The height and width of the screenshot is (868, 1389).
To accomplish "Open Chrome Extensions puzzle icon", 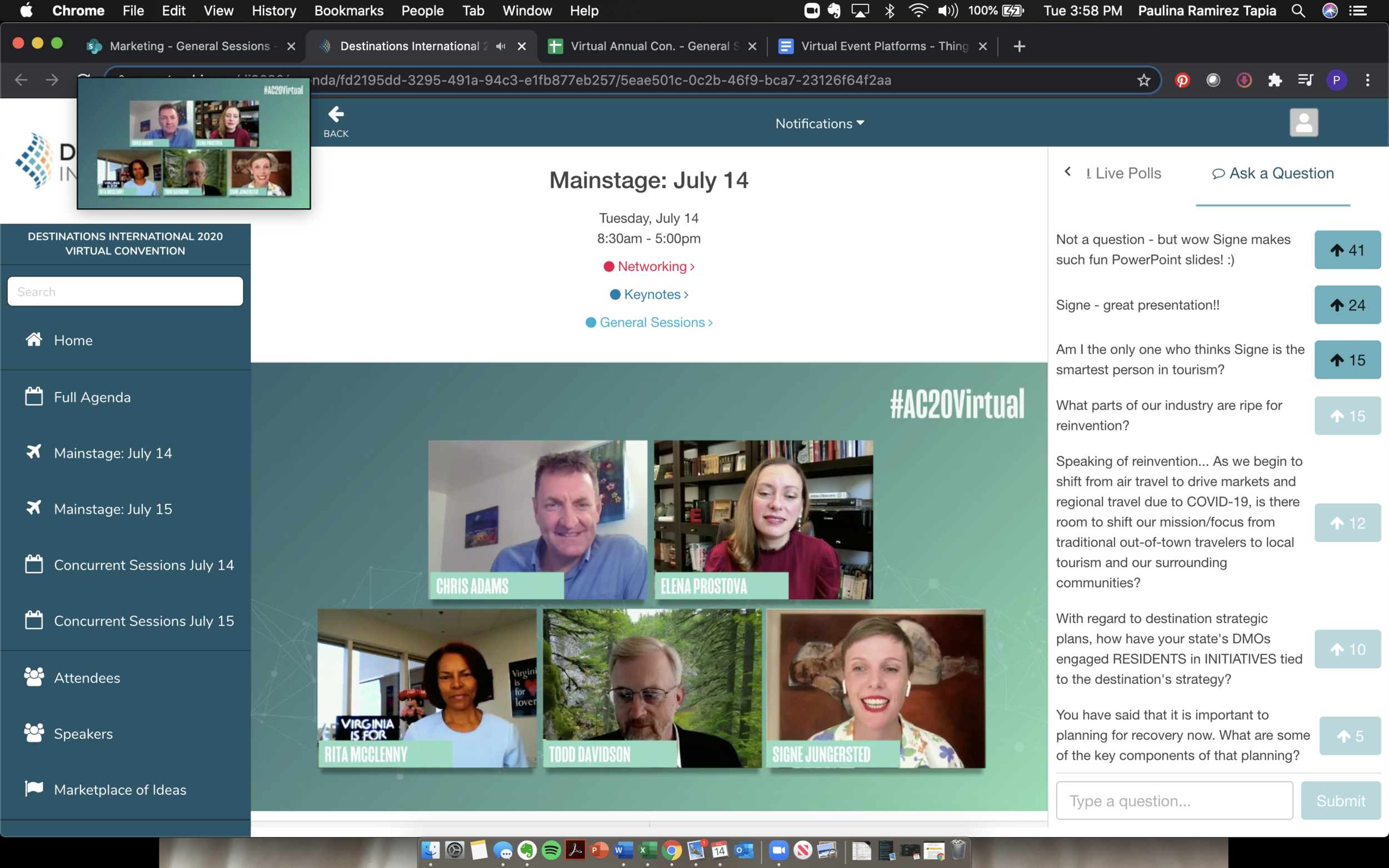I will (1275, 80).
